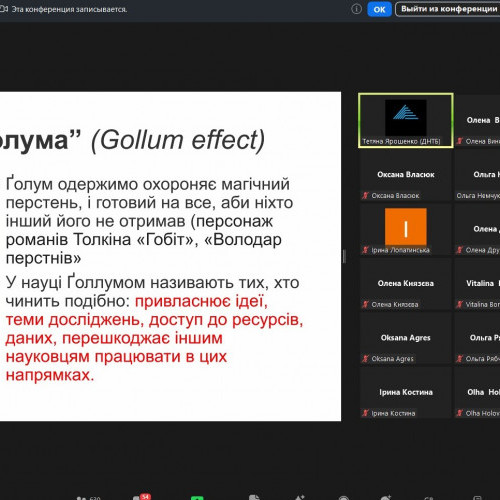Viewport: 500px width, 500px height.
Task: Click muted mic icon next to Олена Князєва
Action: click(366, 304)
